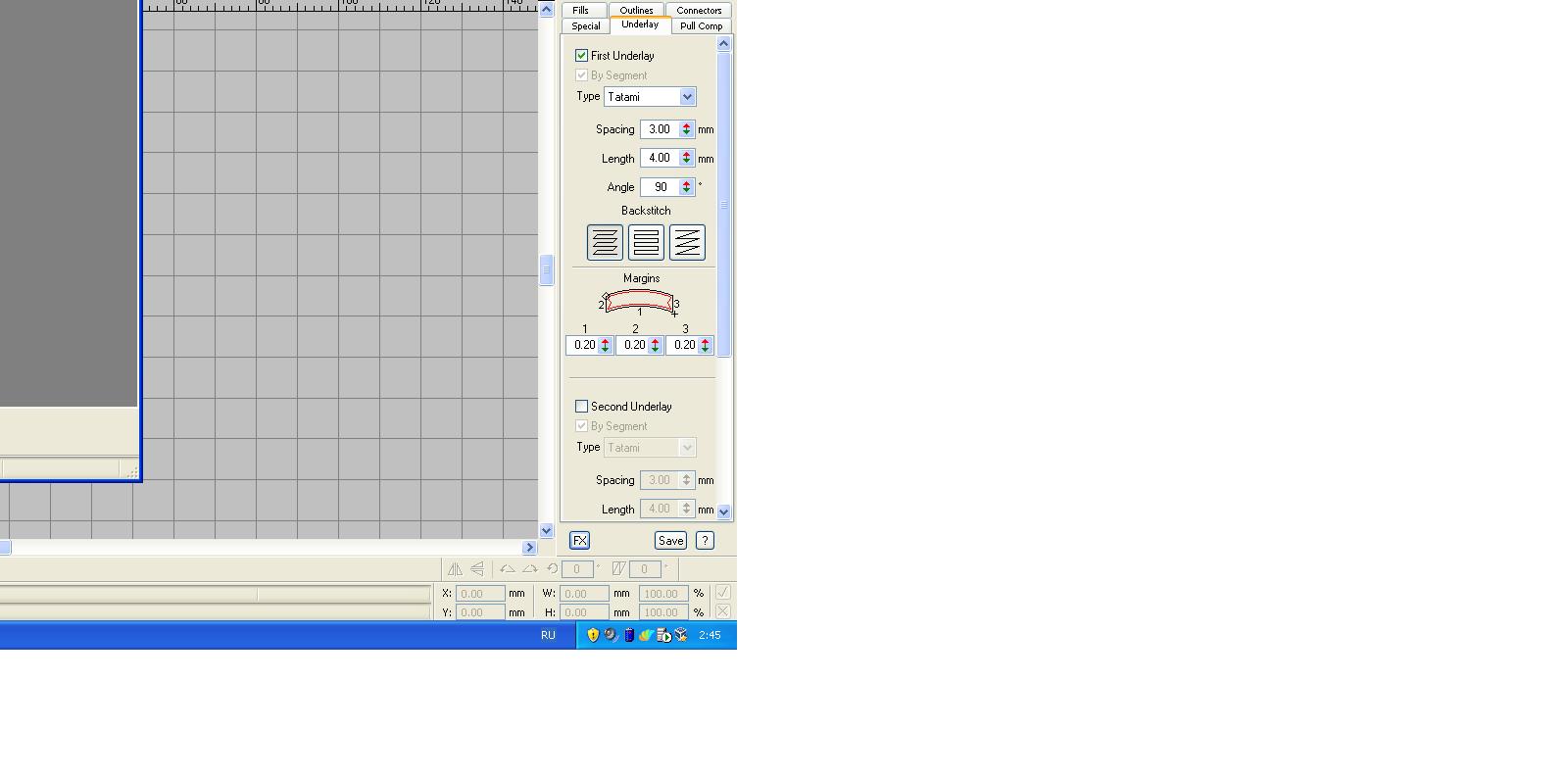Click the Angle stepper arrows

(x=686, y=187)
